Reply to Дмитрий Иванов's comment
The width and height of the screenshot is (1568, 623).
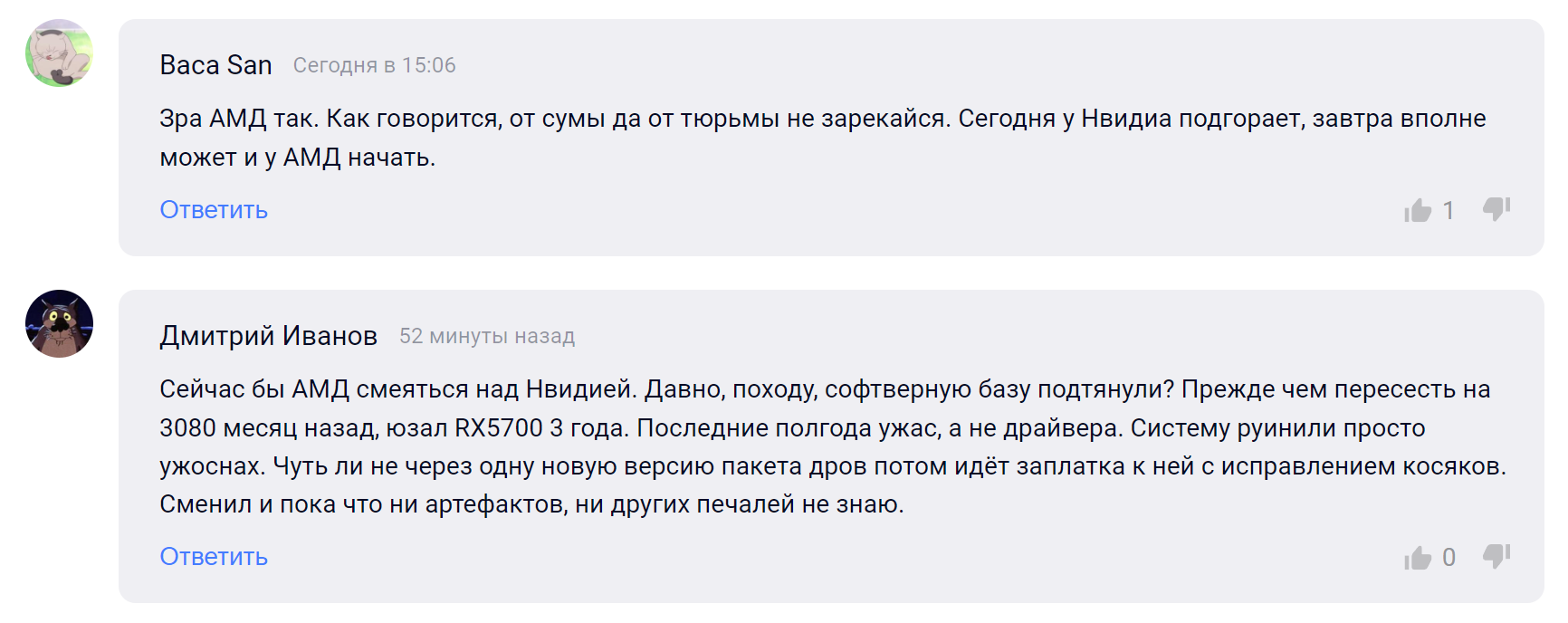[x=214, y=557]
